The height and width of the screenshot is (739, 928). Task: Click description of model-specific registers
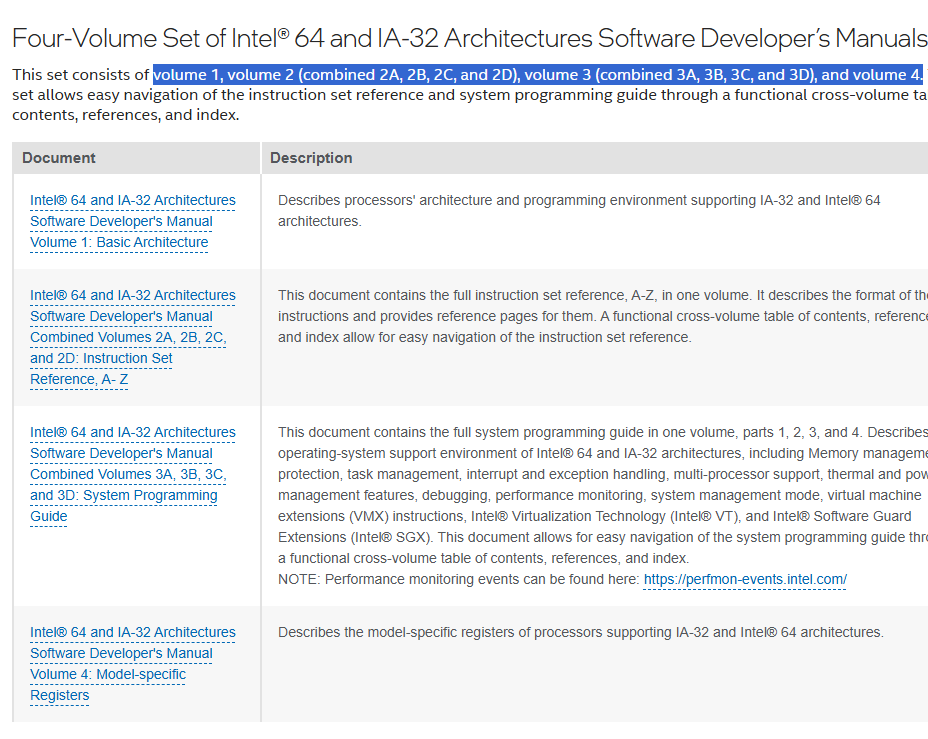click(581, 632)
